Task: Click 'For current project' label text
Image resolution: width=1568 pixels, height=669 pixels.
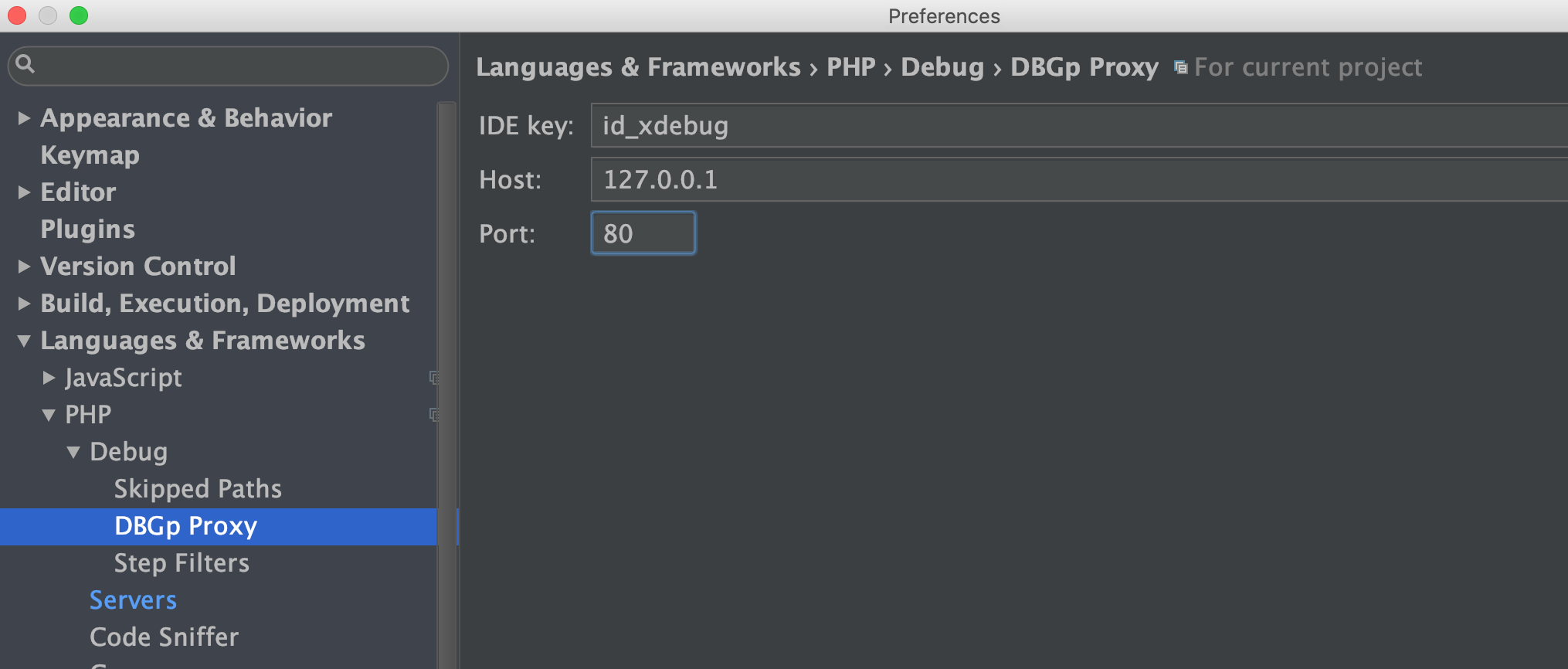Action: [x=1308, y=67]
